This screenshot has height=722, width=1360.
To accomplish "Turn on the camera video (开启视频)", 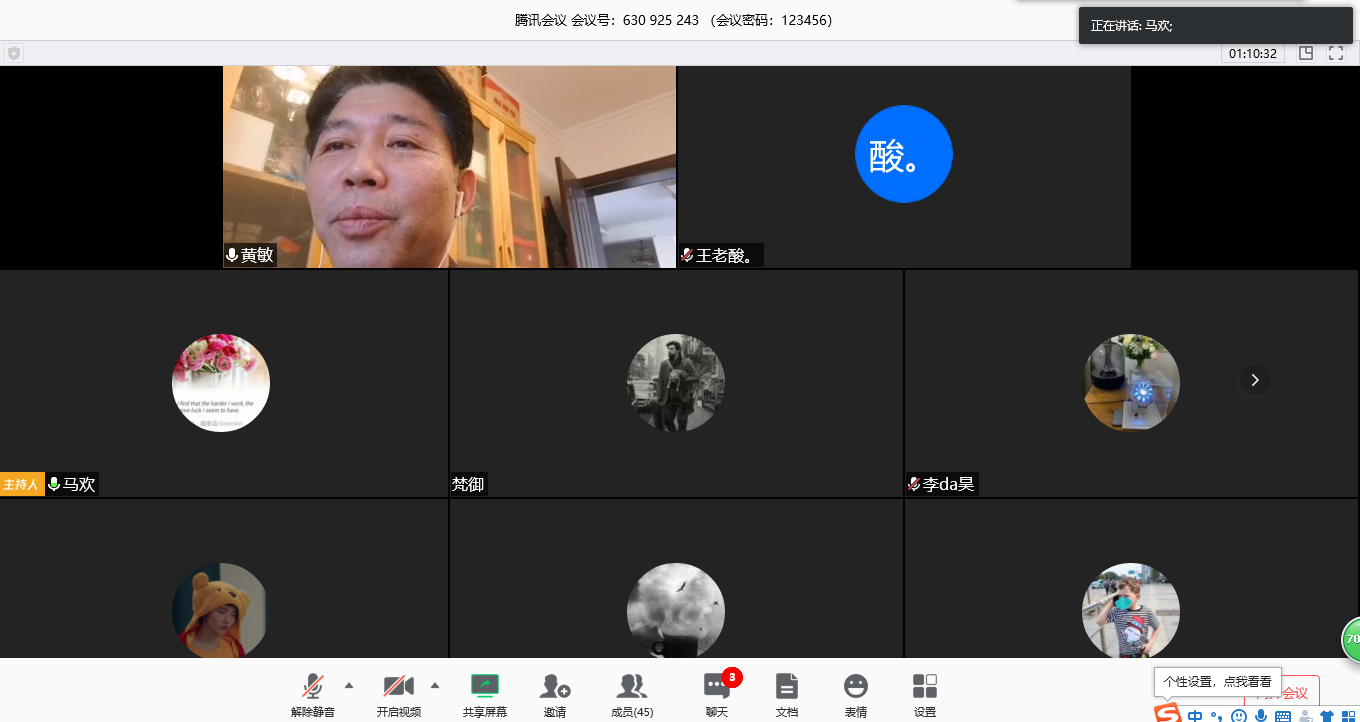I will tap(398, 687).
